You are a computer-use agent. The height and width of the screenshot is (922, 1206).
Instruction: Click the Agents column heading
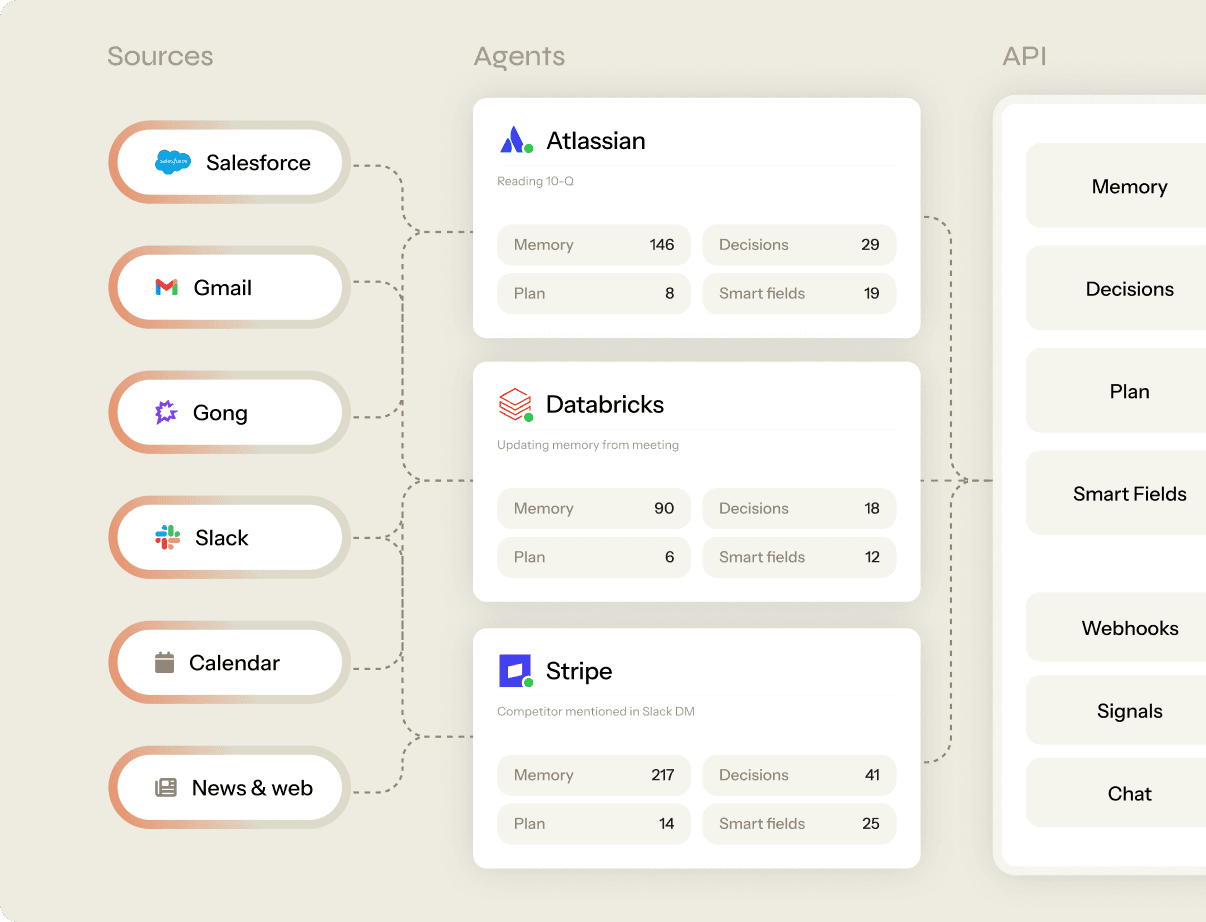[519, 57]
